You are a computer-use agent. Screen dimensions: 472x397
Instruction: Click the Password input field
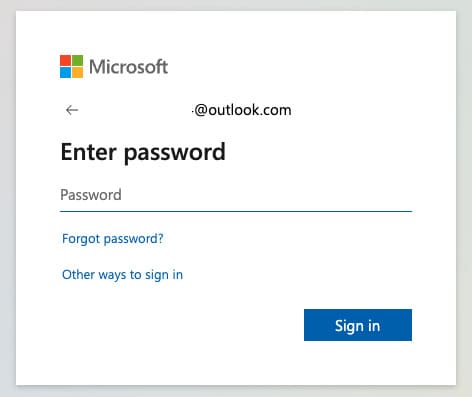coord(236,195)
